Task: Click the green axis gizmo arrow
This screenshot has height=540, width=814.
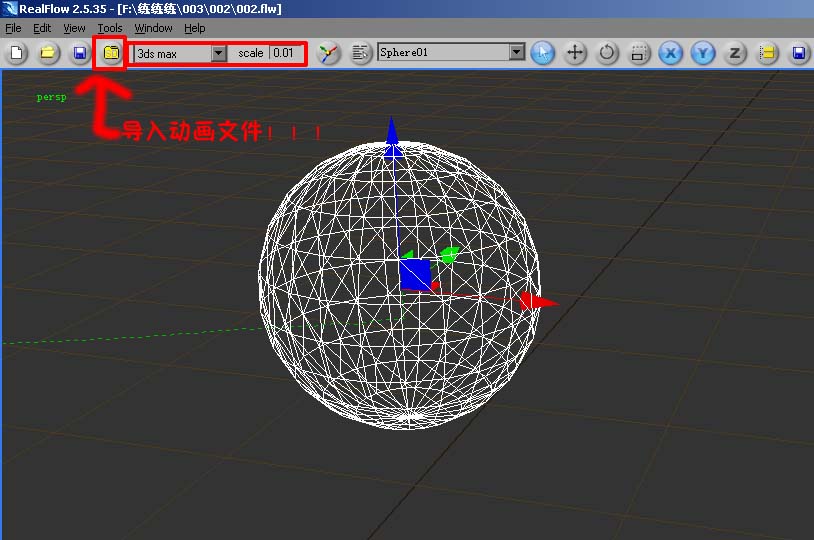Action: [x=449, y=254]
